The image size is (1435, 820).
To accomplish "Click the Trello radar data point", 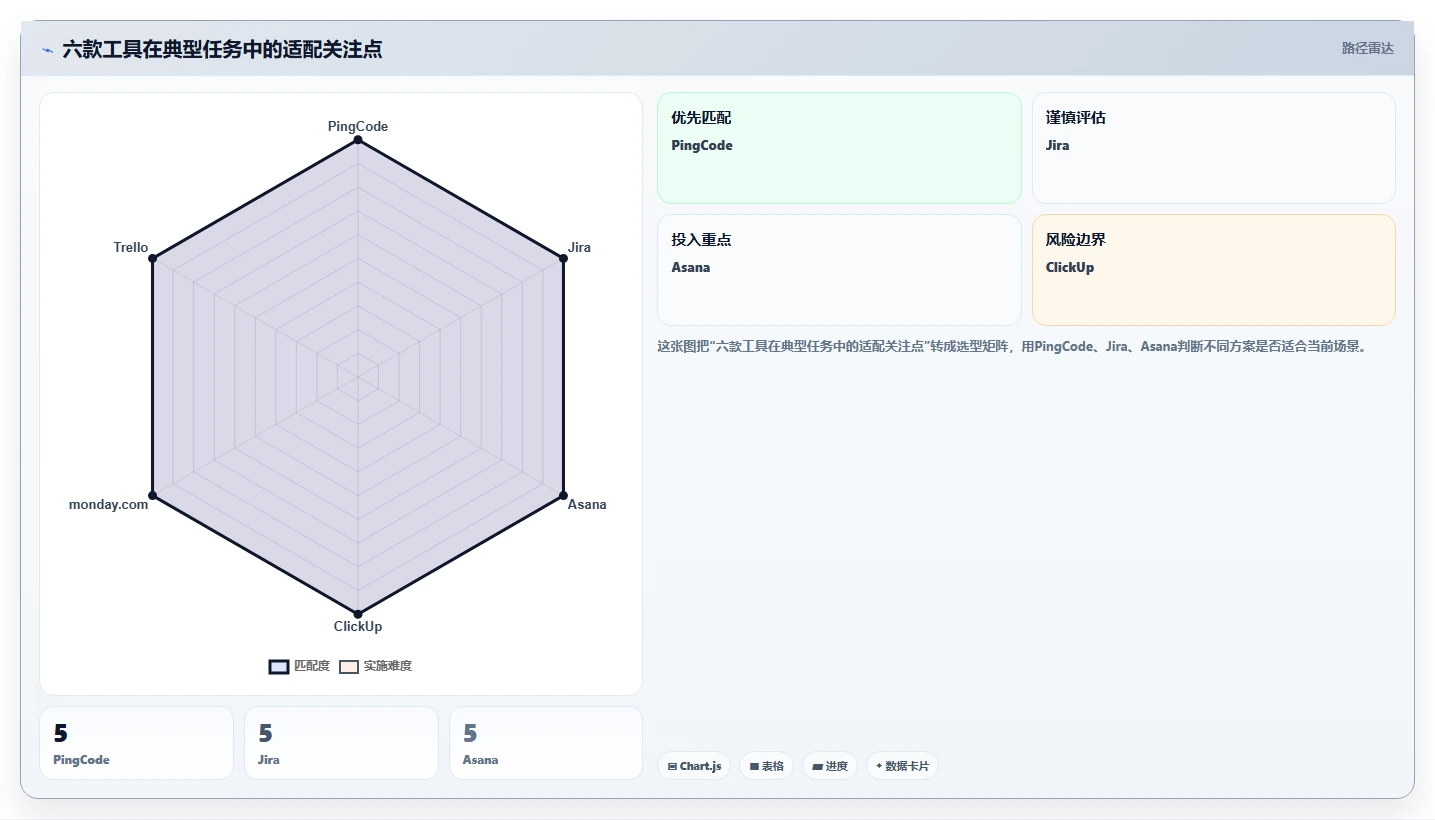I will point(152,258).
